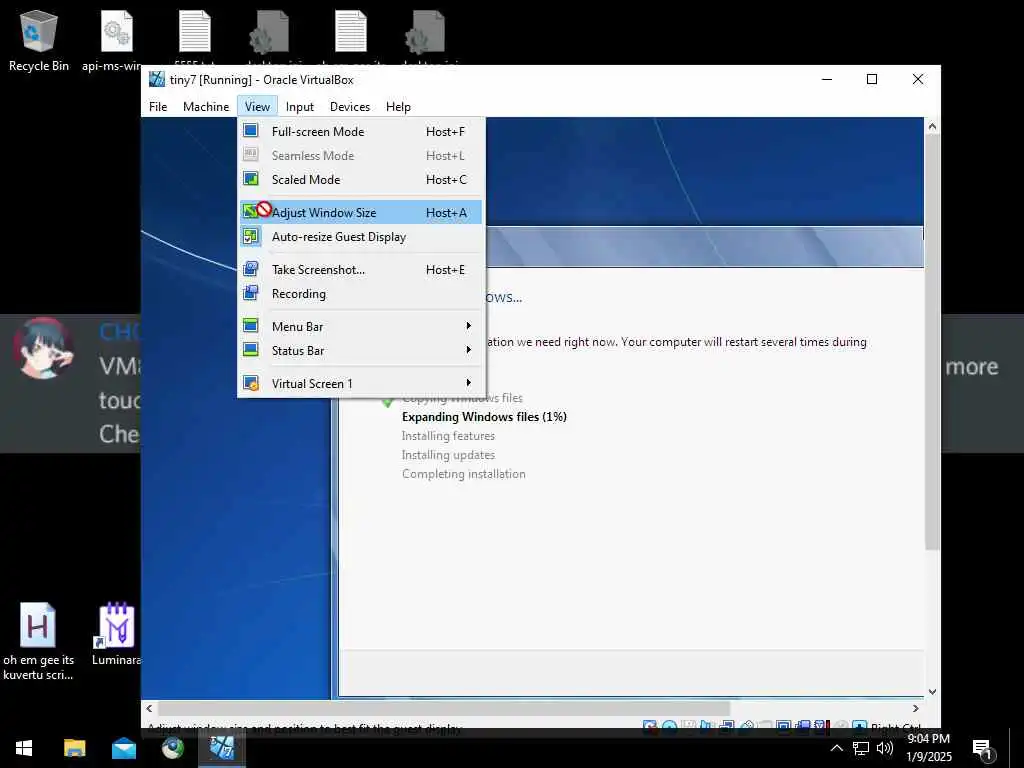Click the 'Completing installation' step text
Image resolution: width=1024 pixels, height=768 pixels.
pos(464,474)
